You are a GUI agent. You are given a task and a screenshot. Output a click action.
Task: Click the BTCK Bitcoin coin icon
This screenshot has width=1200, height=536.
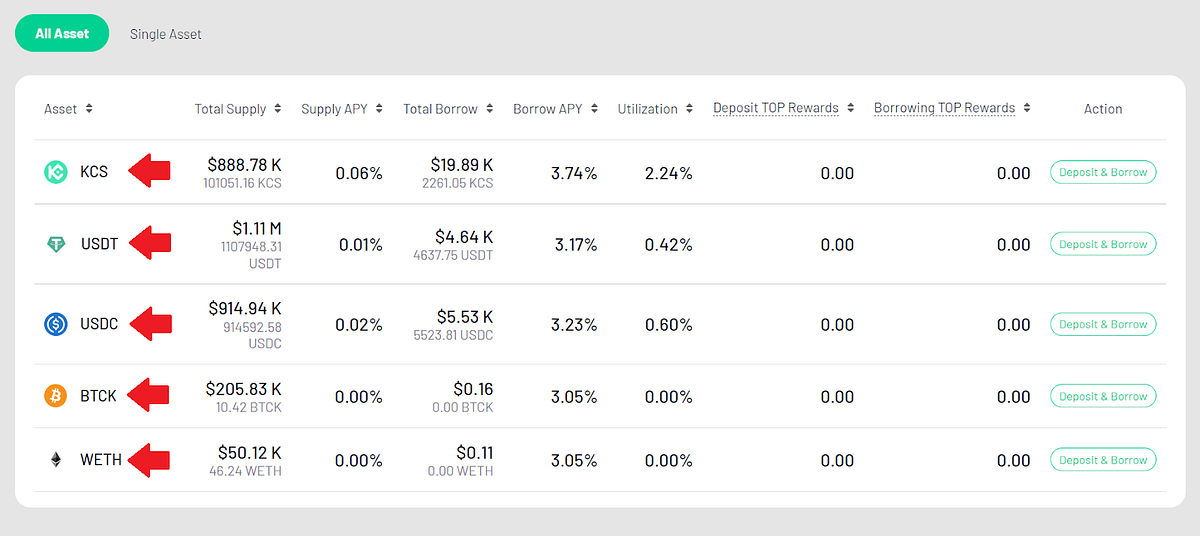tap(56, 396)
